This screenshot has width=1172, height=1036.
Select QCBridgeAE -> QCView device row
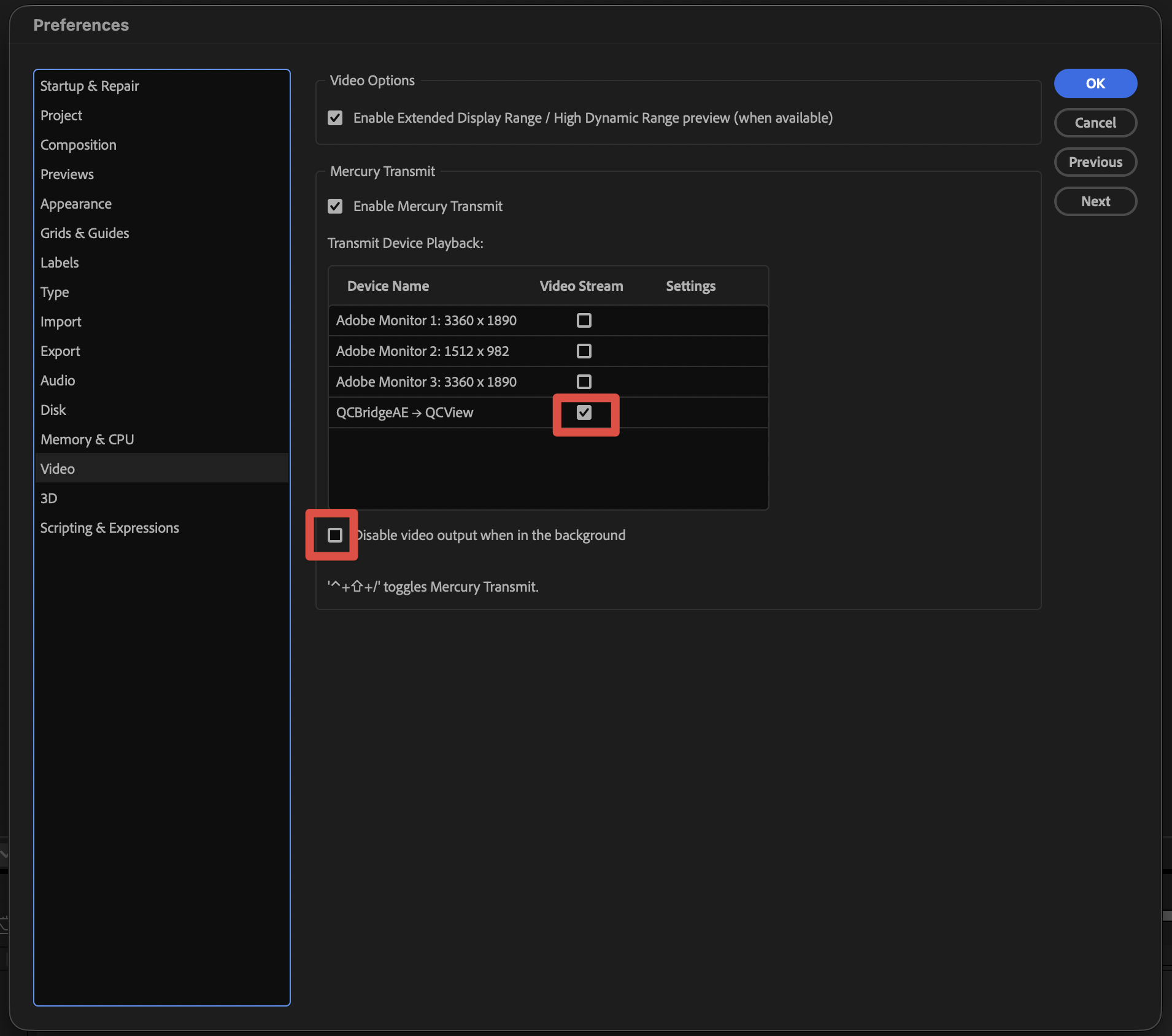549,412
